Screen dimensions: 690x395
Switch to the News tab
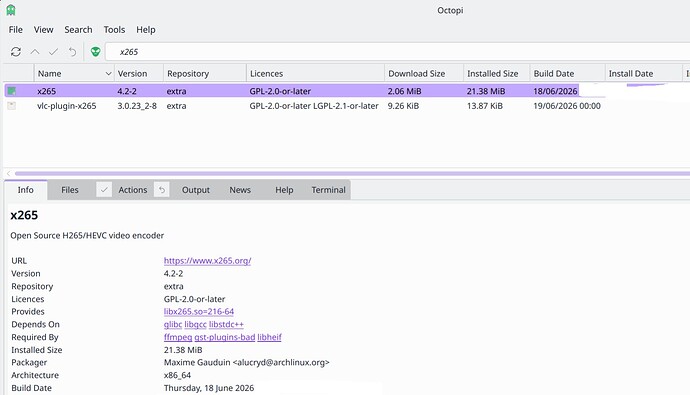(x=240, y=190)
